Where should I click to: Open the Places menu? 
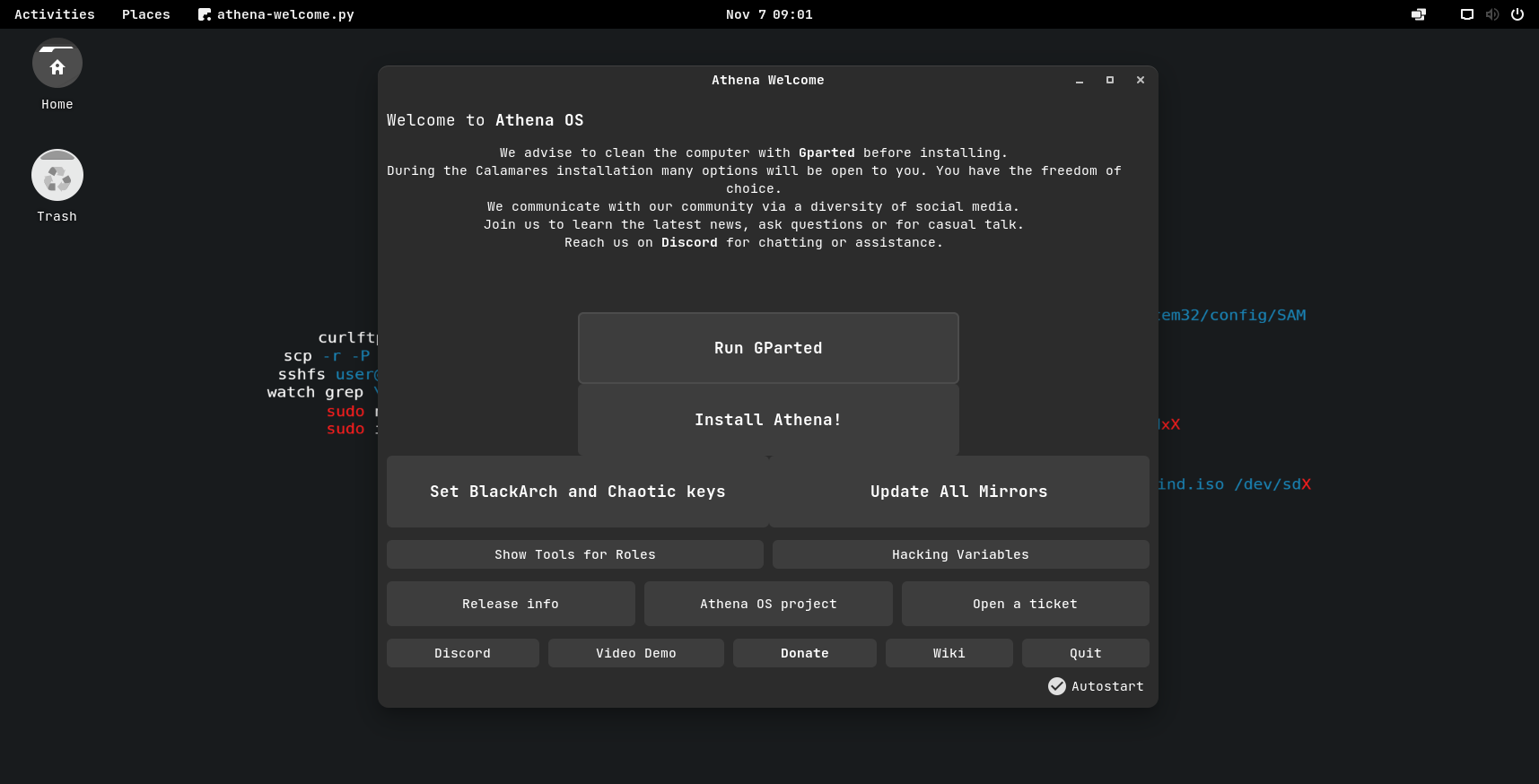[x=145, y=14]
